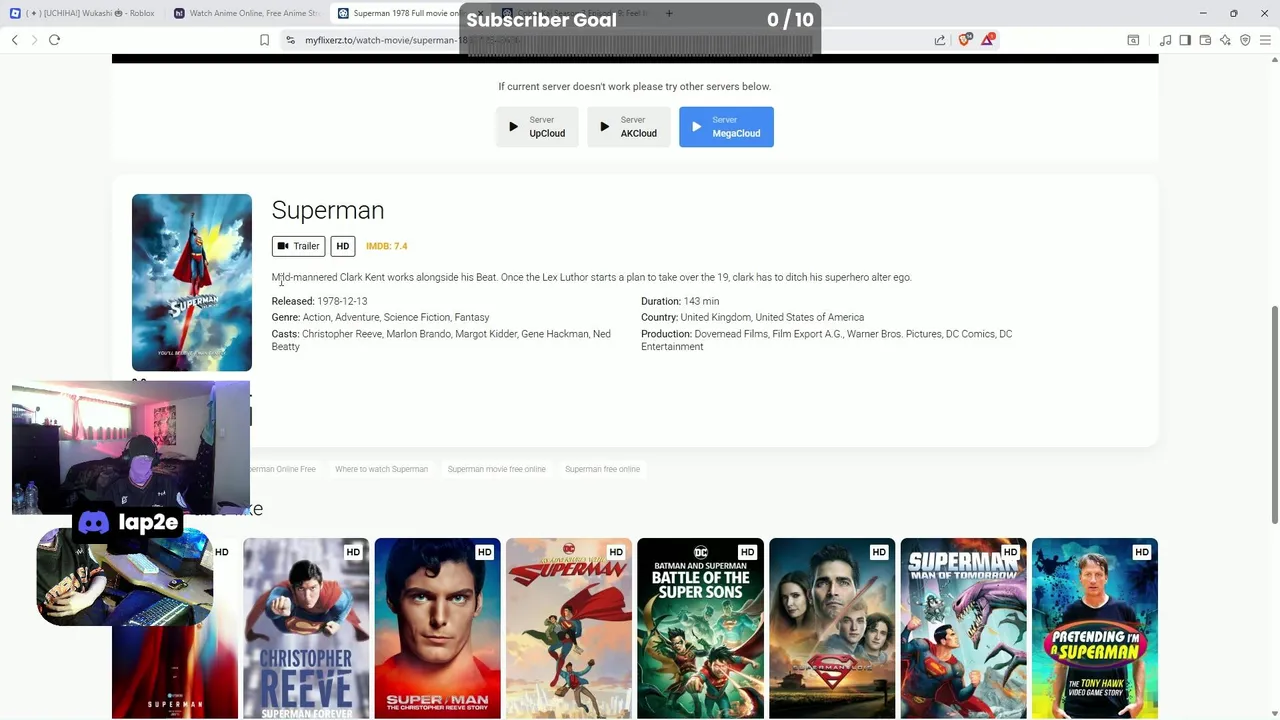Open the Brave VPN shield icon
This screenshot has width=1280, height=720.
pos(1245,40)
